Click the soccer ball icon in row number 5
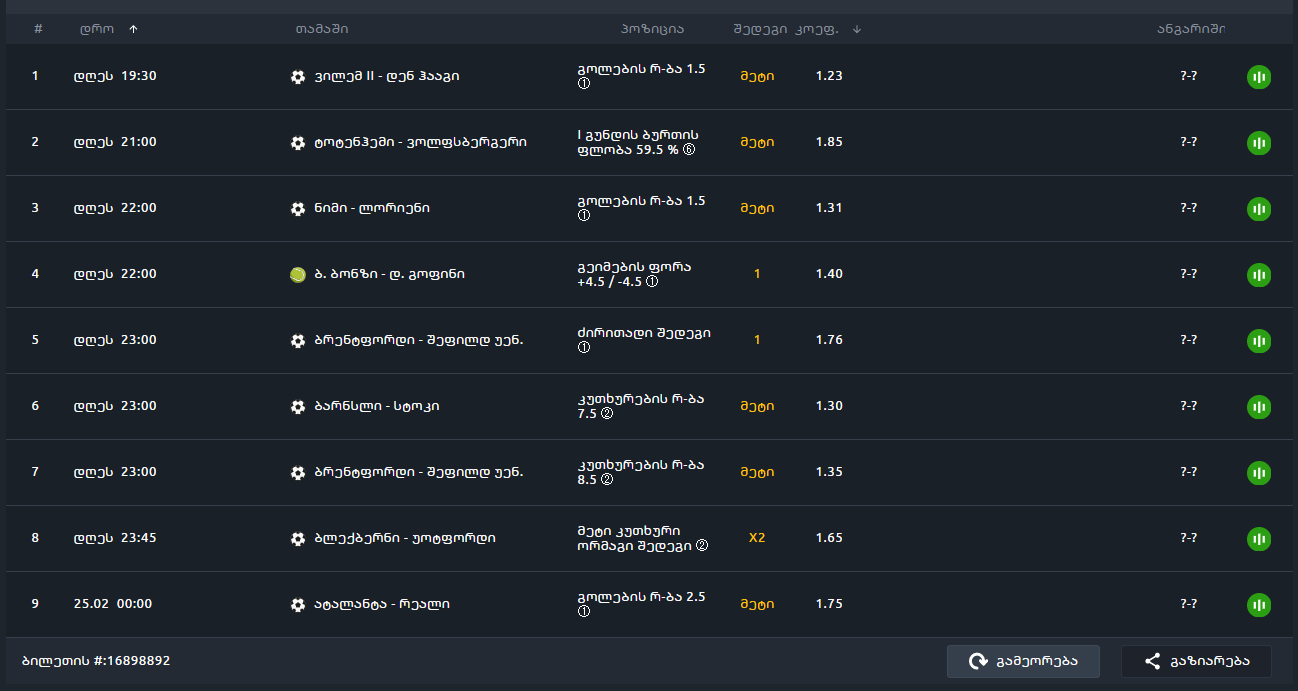The image size is (1298, 691). tap(298, 340)
